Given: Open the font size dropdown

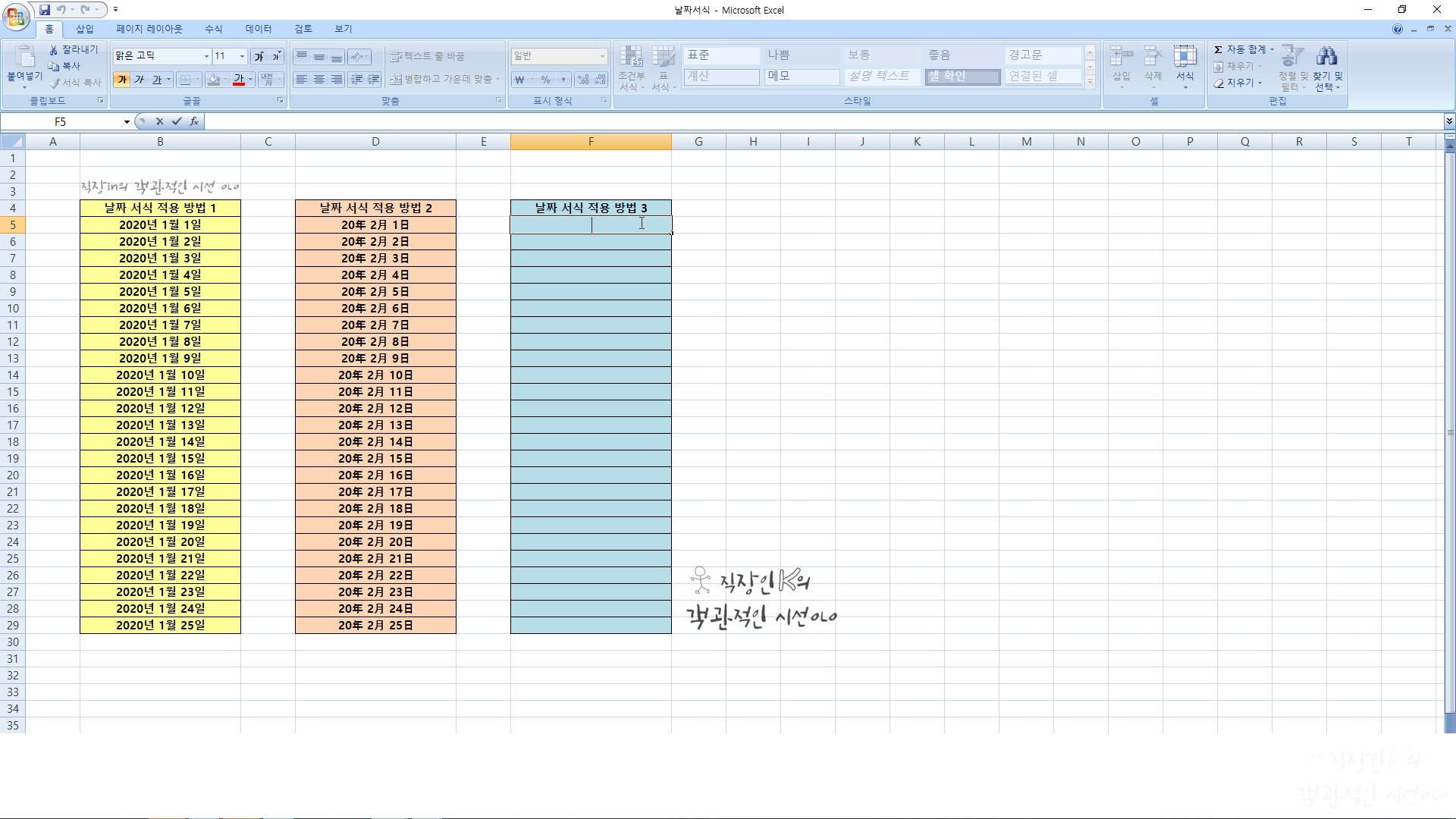Looking at the screenshot, I should click(x=242, y=56).
